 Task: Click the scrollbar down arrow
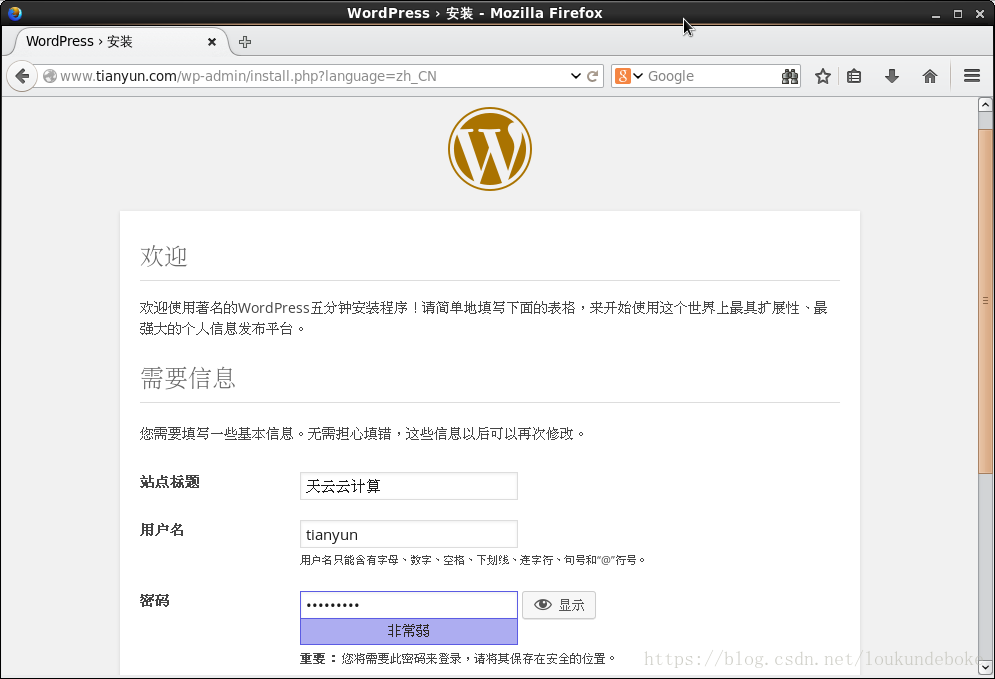[985, 667]
